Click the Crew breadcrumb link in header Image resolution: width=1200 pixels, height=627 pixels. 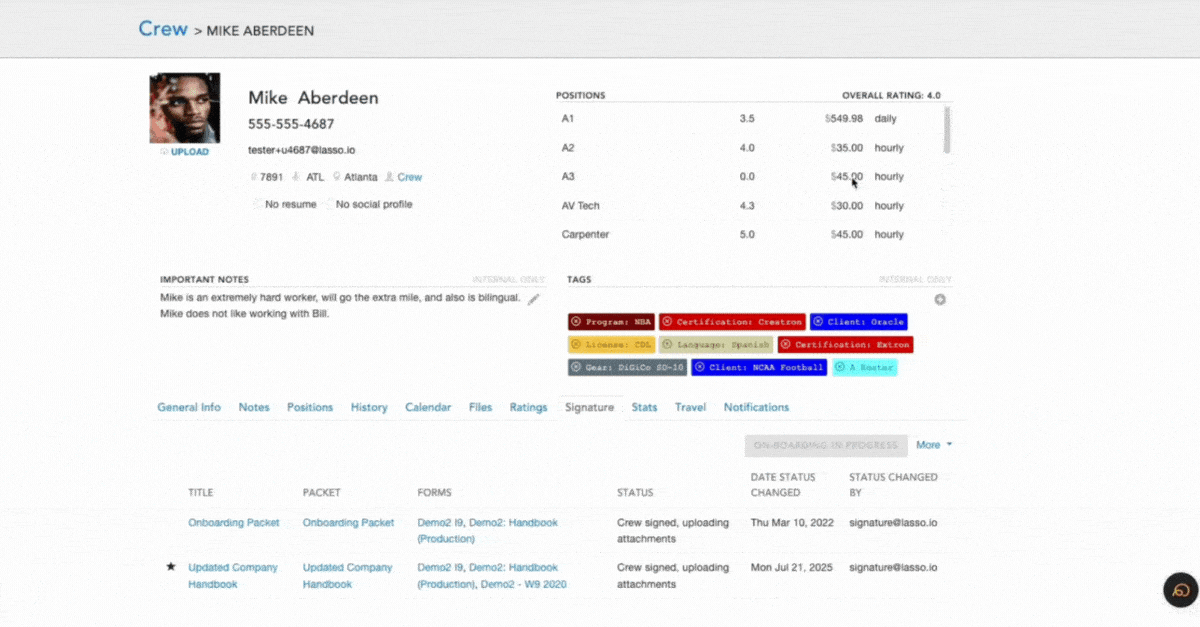163,29
